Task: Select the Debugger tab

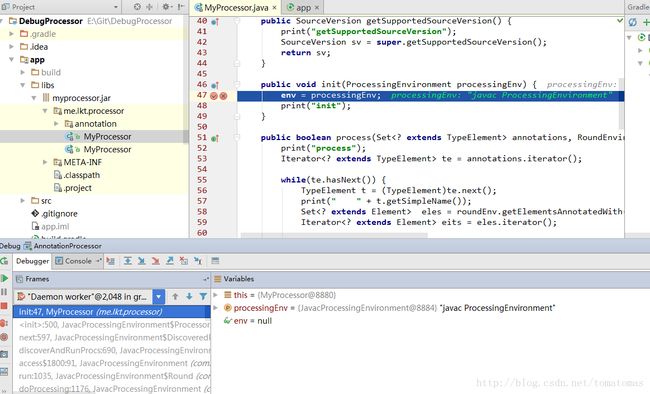Action: coord(32,261)
